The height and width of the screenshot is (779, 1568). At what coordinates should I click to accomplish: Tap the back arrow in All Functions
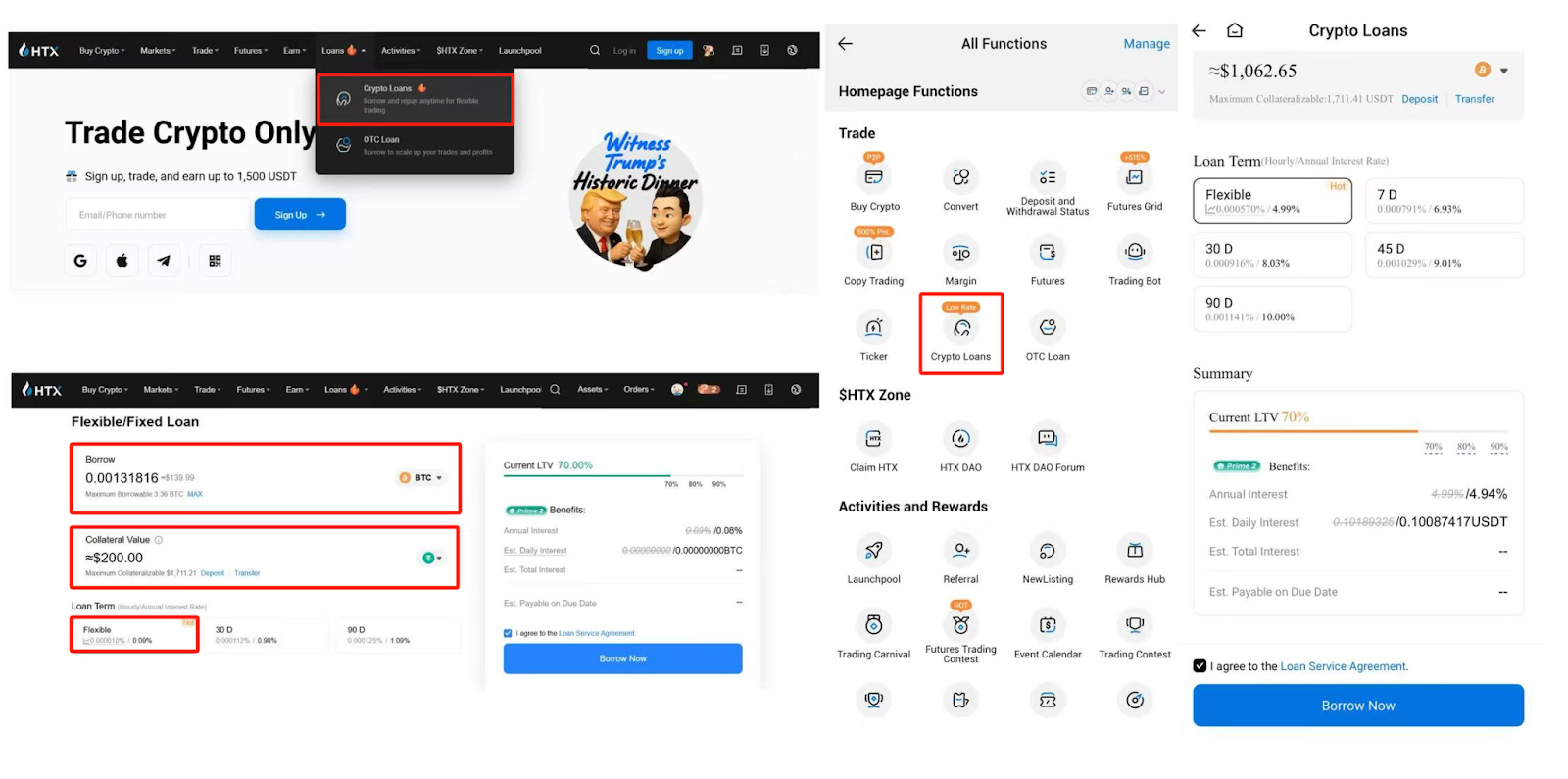846,44
